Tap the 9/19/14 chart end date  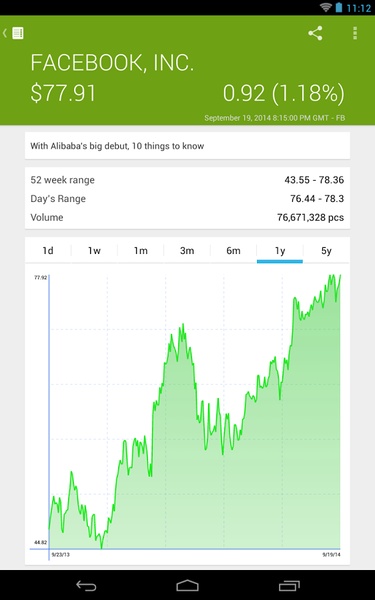tap(331, 554)
